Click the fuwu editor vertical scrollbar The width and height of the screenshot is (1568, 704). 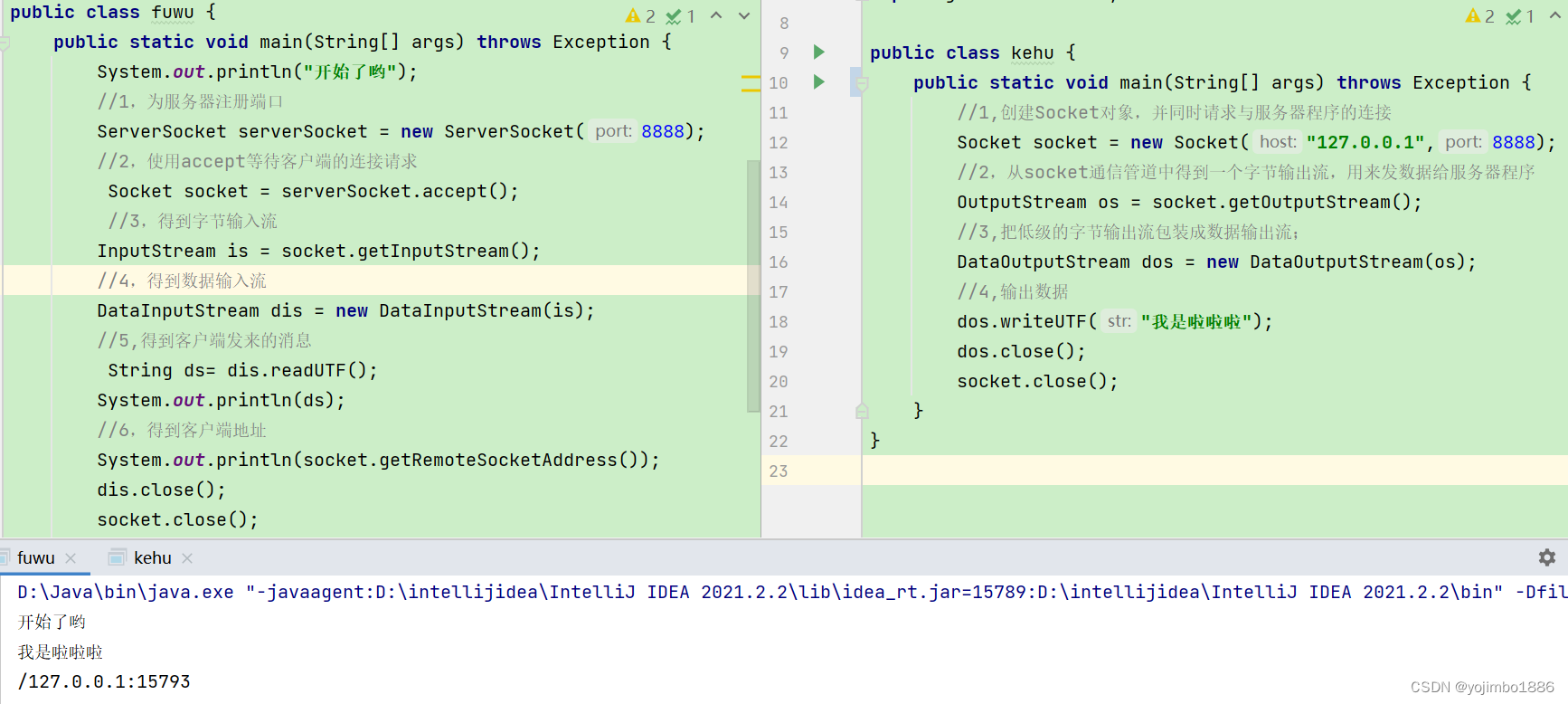(753, 286)
